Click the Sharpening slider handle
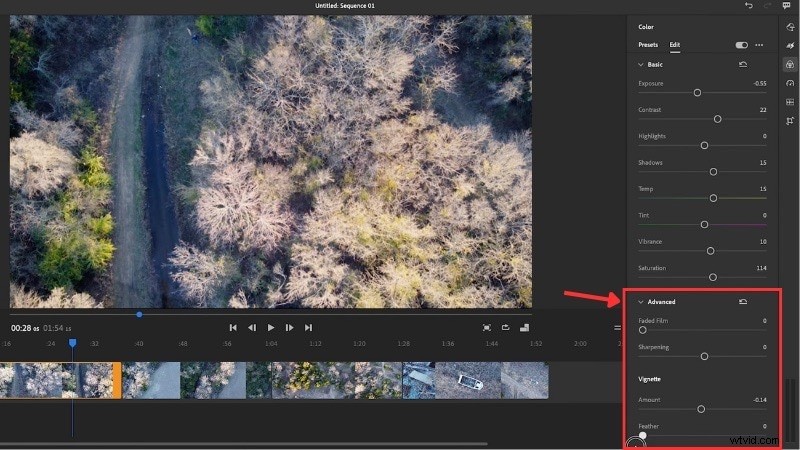Screen dimensions: 800x450 point(704,356)
